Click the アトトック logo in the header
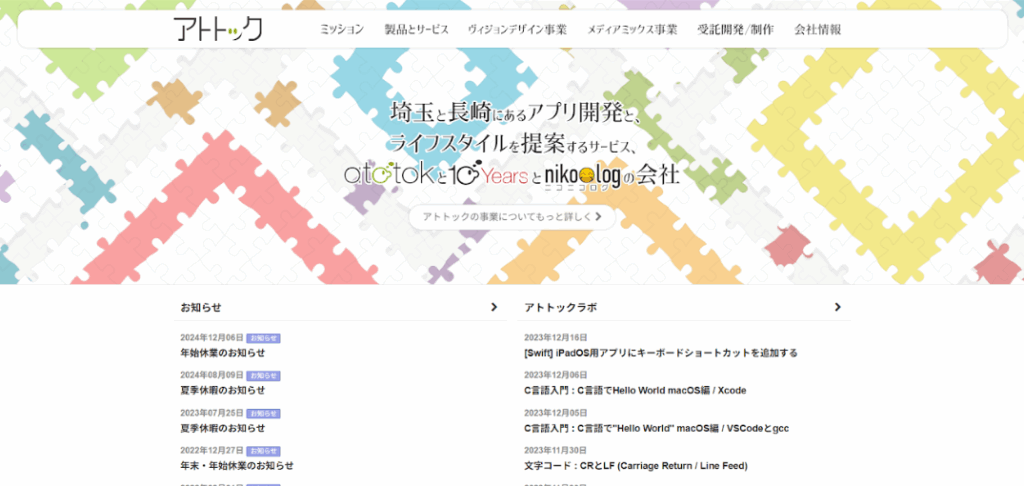 217,29
